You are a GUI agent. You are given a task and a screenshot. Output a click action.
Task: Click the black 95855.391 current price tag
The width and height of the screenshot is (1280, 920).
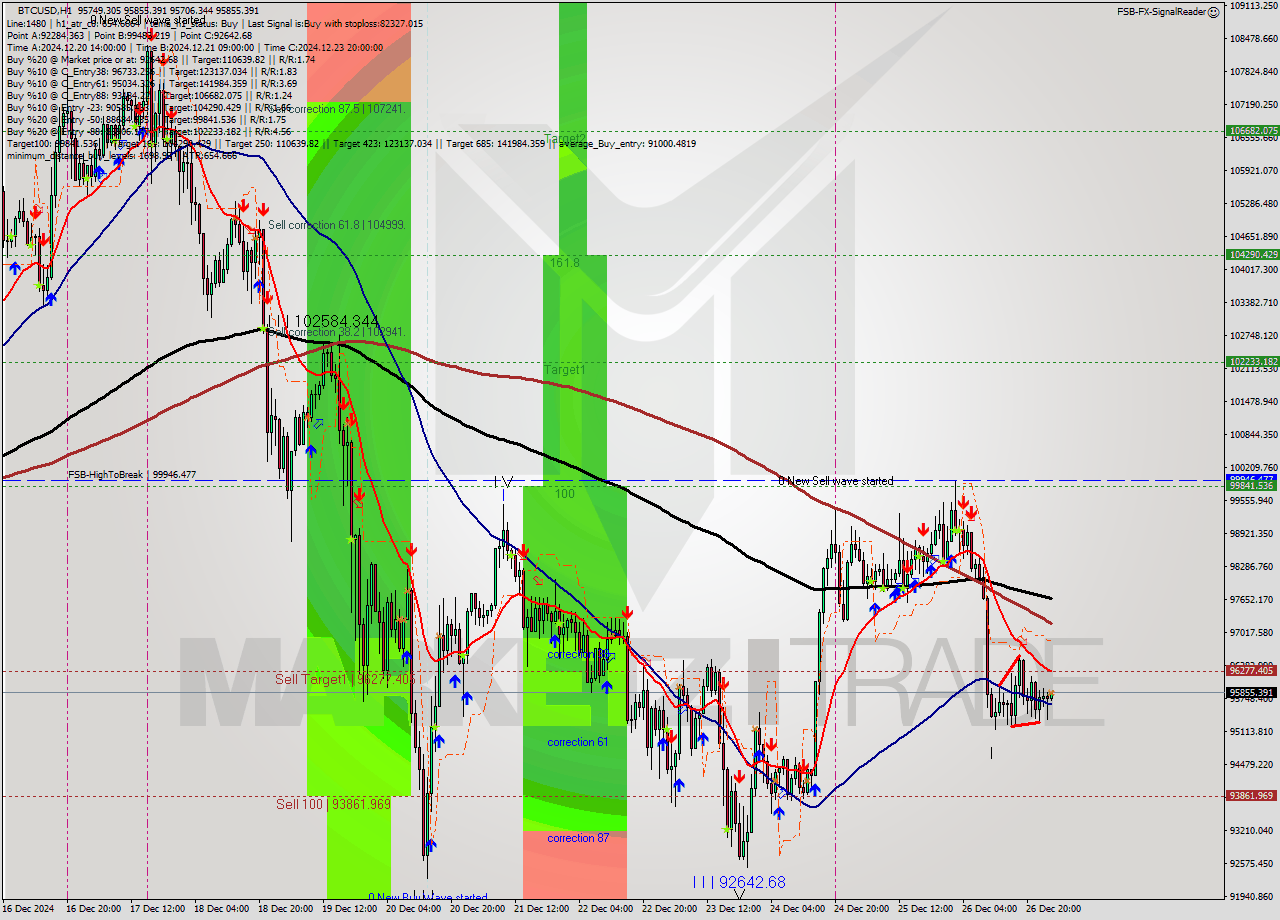click(1252, 692)
